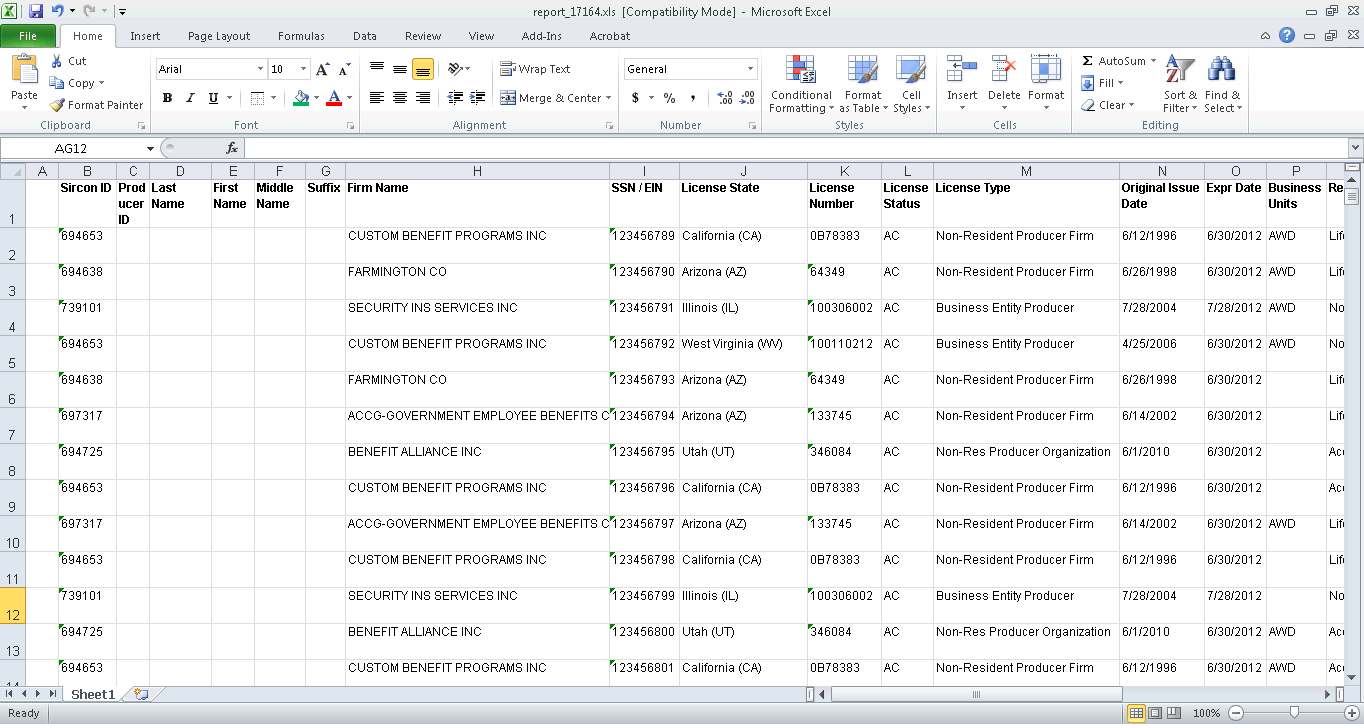Switch to Page Break Preview in status bar
1364x728 pixels.
[1174, 714]
